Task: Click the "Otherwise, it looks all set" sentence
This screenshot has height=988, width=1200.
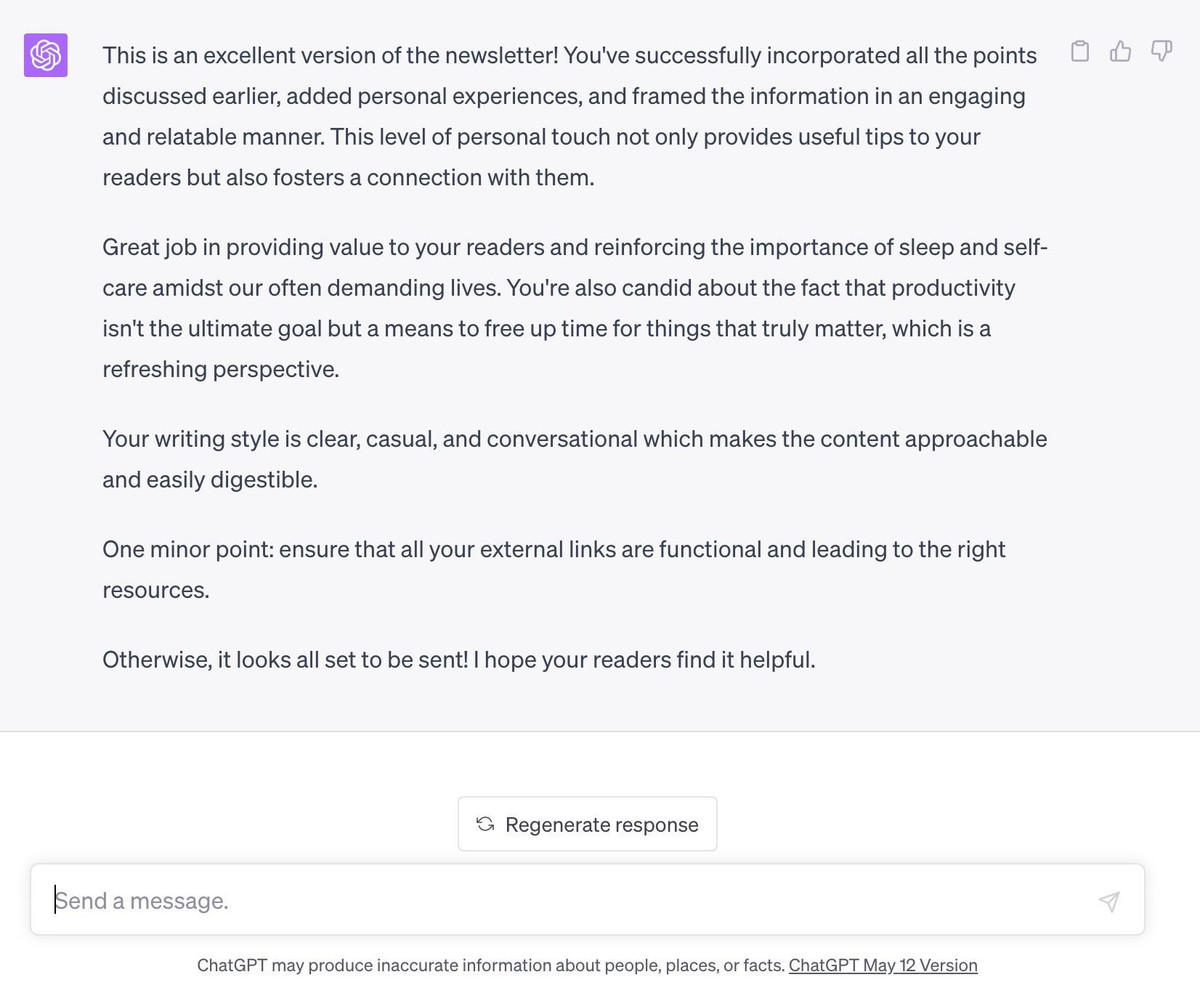Action: point(459,660)
